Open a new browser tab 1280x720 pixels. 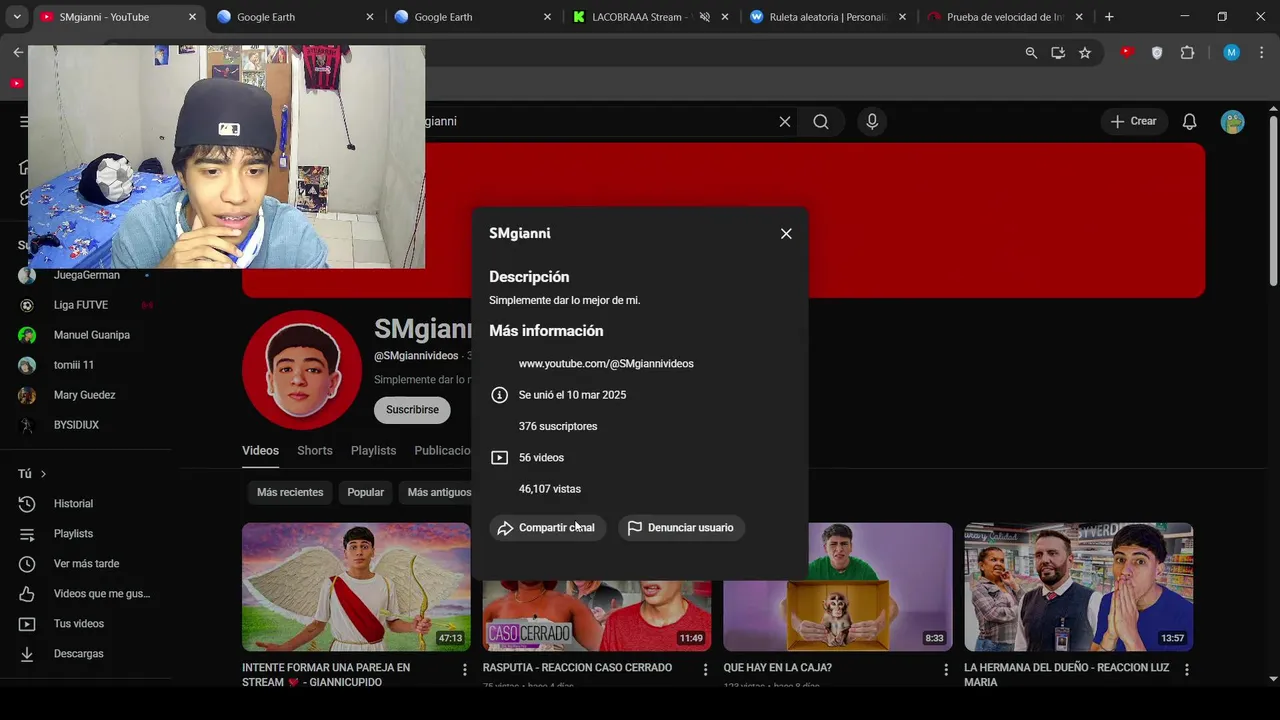(1109, 17)
